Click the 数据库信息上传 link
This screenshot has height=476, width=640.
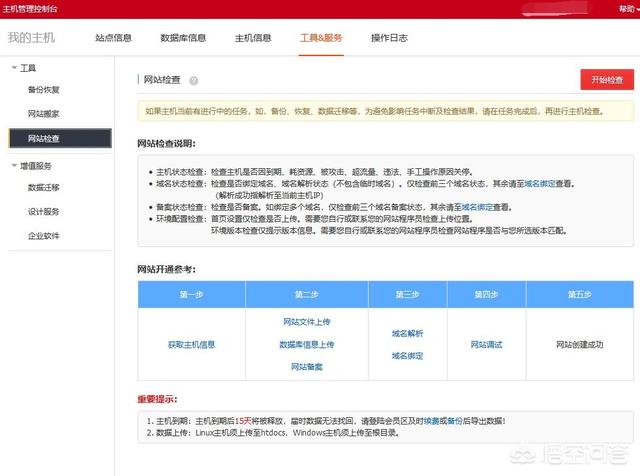click(x=307, y=344)
